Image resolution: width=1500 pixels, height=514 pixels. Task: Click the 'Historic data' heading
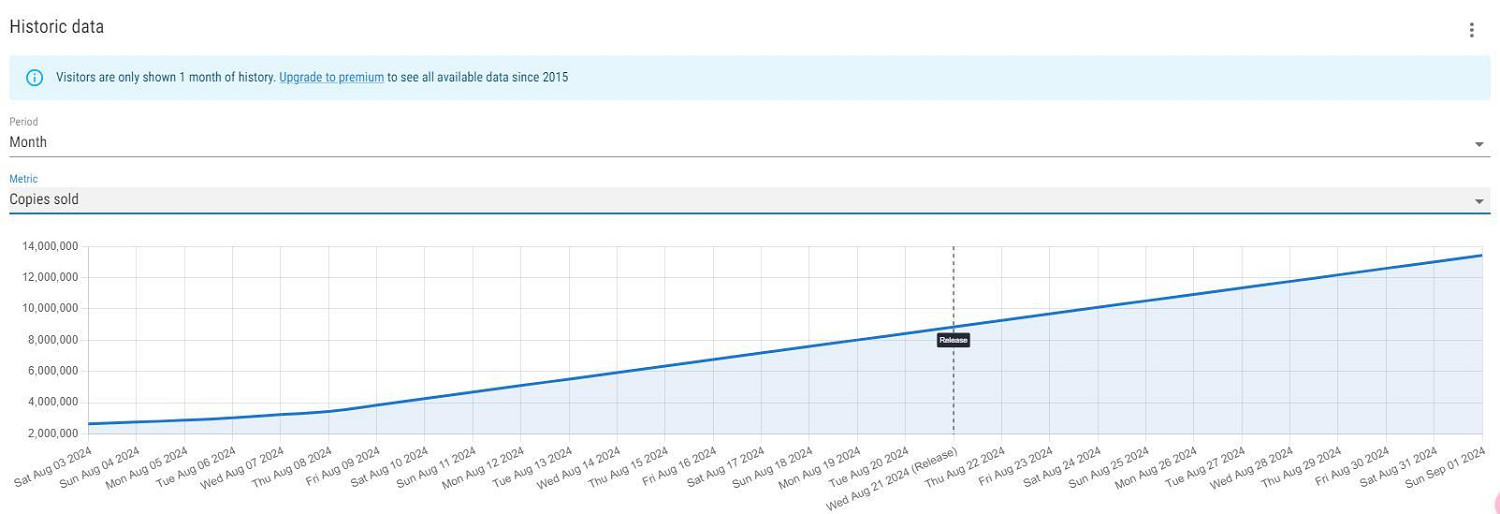pos(57,27)
